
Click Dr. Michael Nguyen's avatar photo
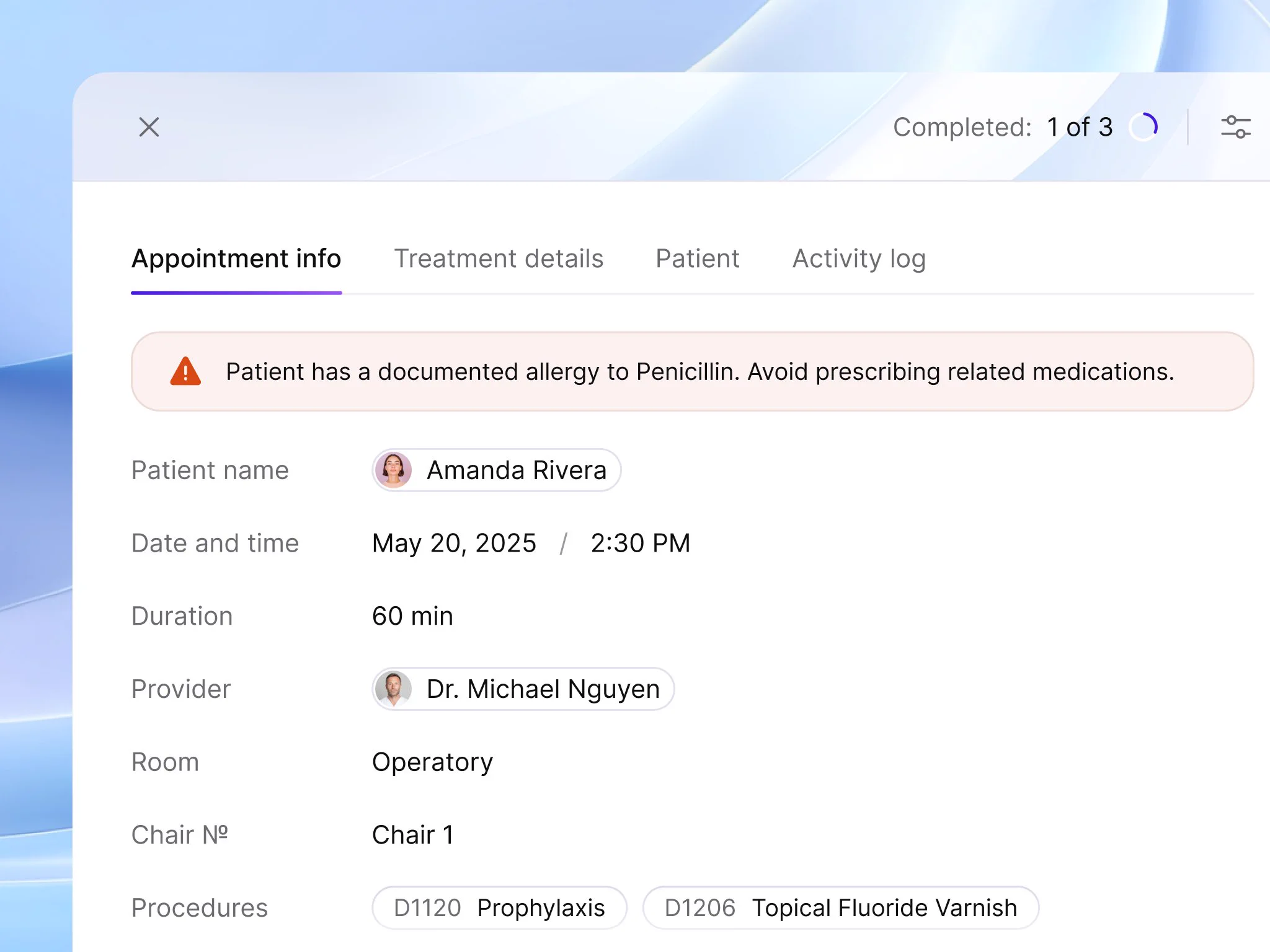click(x=393, y=689)
